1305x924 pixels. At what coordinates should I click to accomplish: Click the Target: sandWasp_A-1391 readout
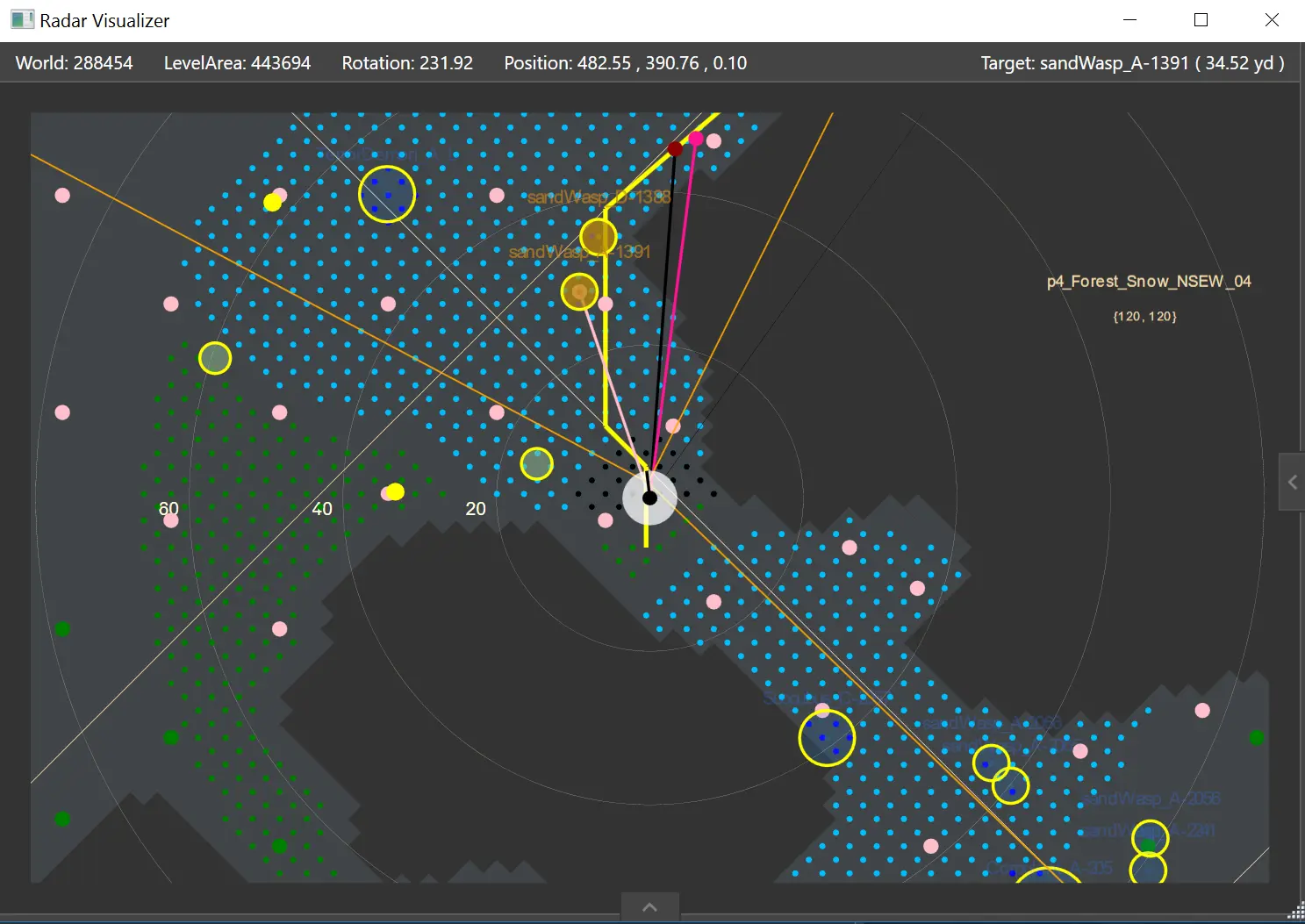1132,63
